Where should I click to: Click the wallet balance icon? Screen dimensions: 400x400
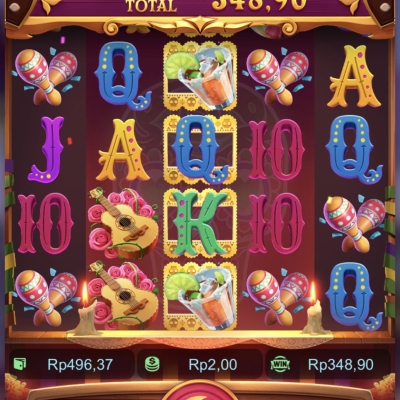20,364
